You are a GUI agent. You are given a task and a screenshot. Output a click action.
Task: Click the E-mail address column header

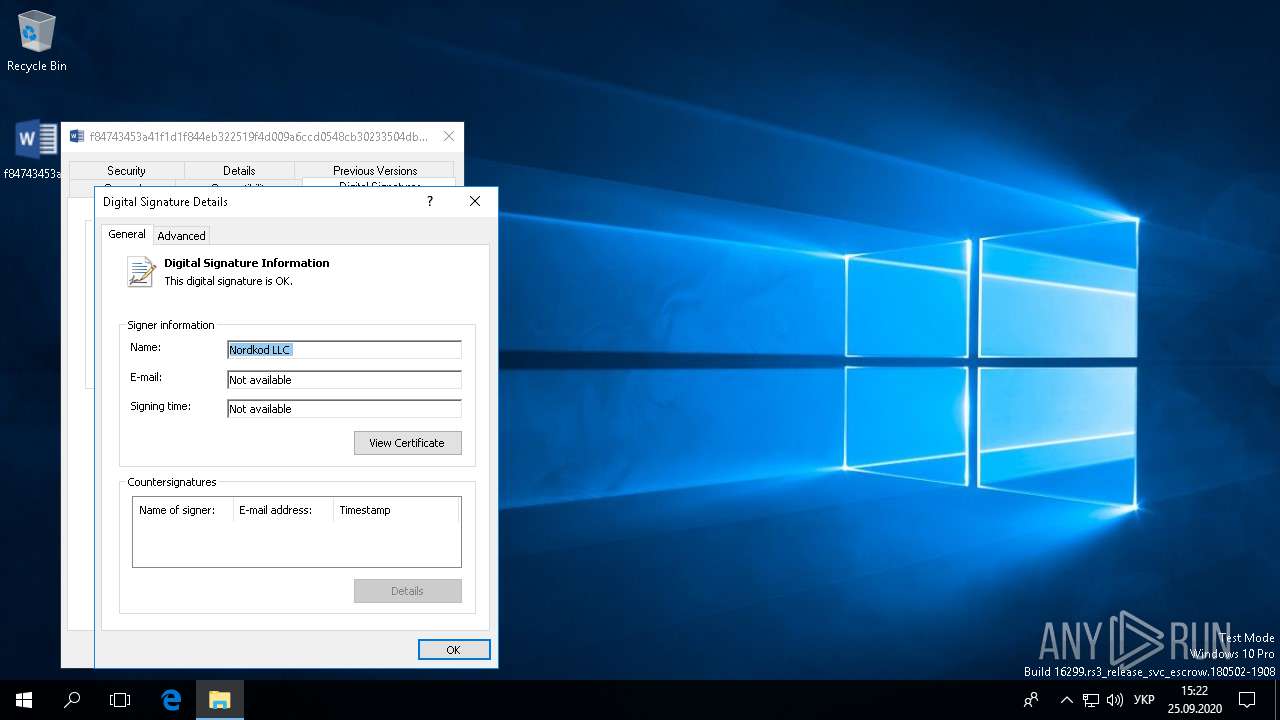point(283,510)
